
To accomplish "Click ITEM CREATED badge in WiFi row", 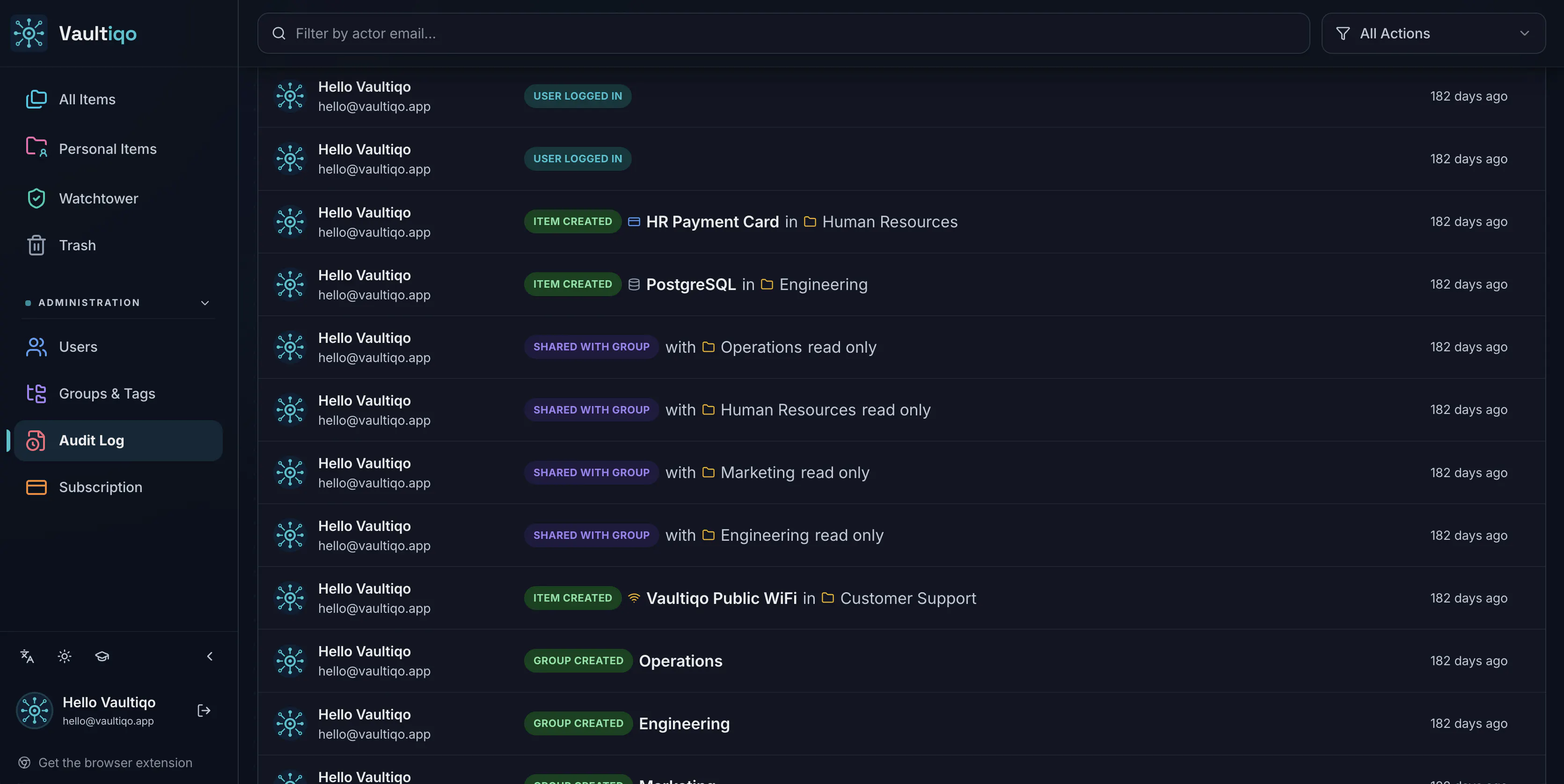I will tap(572, 598).
